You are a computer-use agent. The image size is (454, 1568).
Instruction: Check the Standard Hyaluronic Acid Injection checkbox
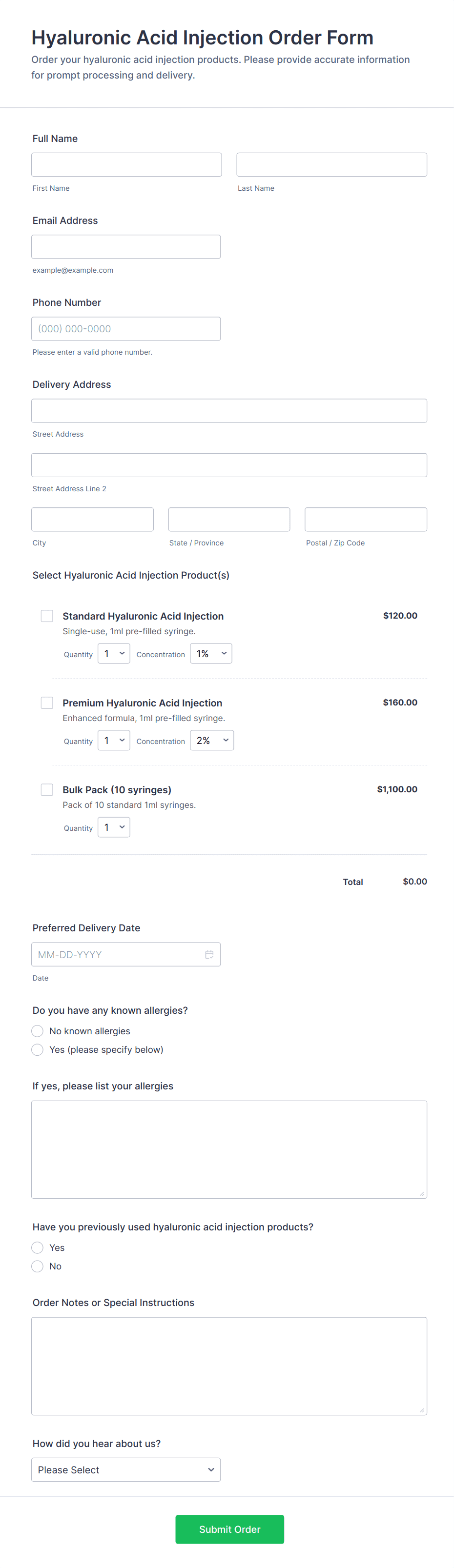tap(47, 615)
